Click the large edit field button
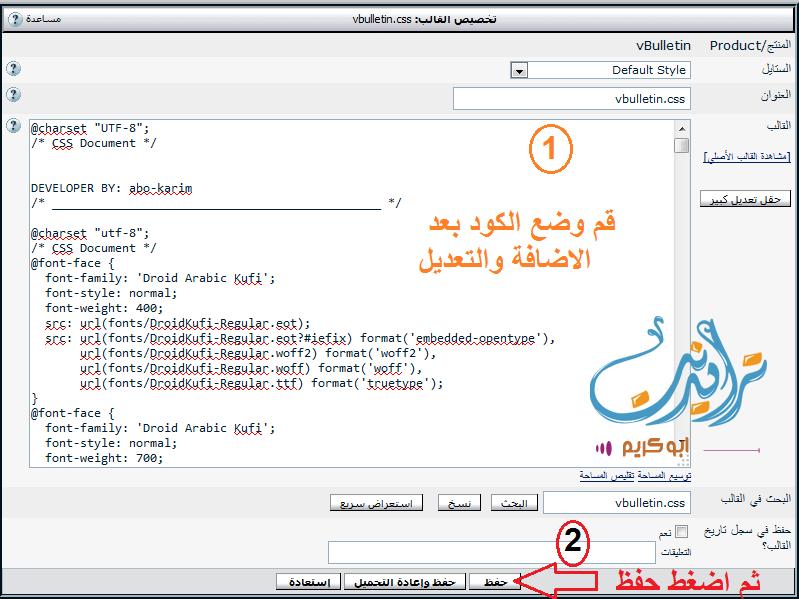The height and width of the screenshot is (599, 799). (x=745, y=199)
